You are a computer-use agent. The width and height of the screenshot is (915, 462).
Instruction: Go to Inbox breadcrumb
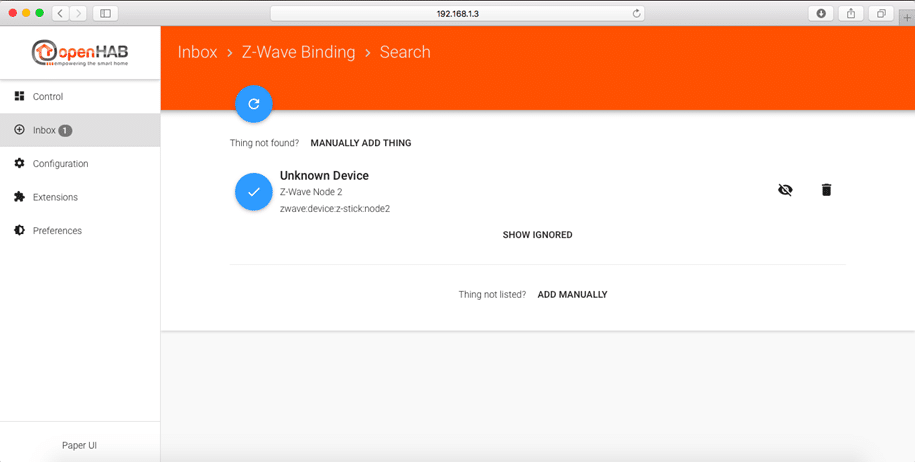coord(197,52)
